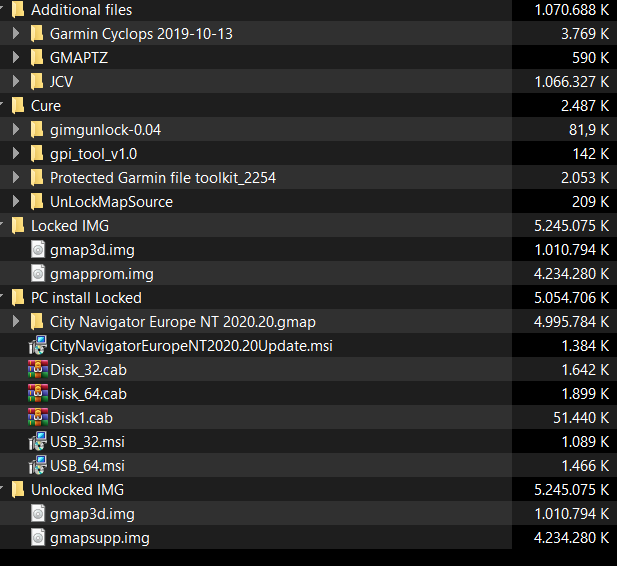
Task: Select the GMAPTZ folder name
Action: point(79,58)
